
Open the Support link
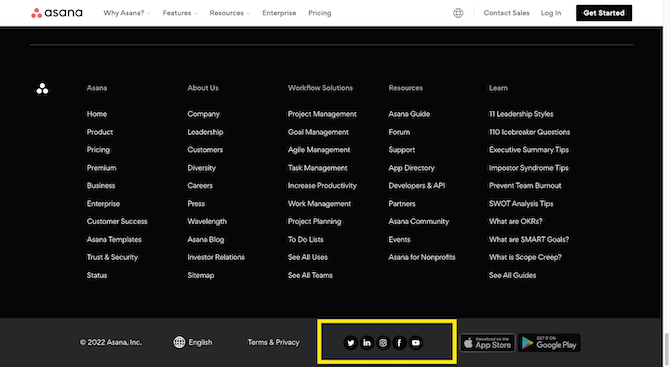coord(402,150)
